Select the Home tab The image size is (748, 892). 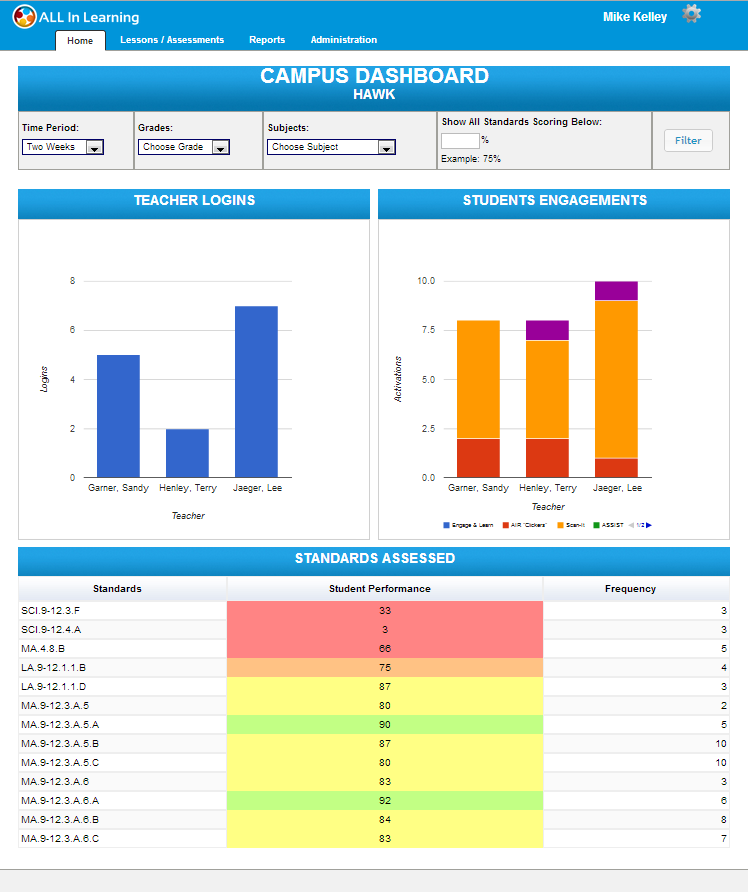80,40
